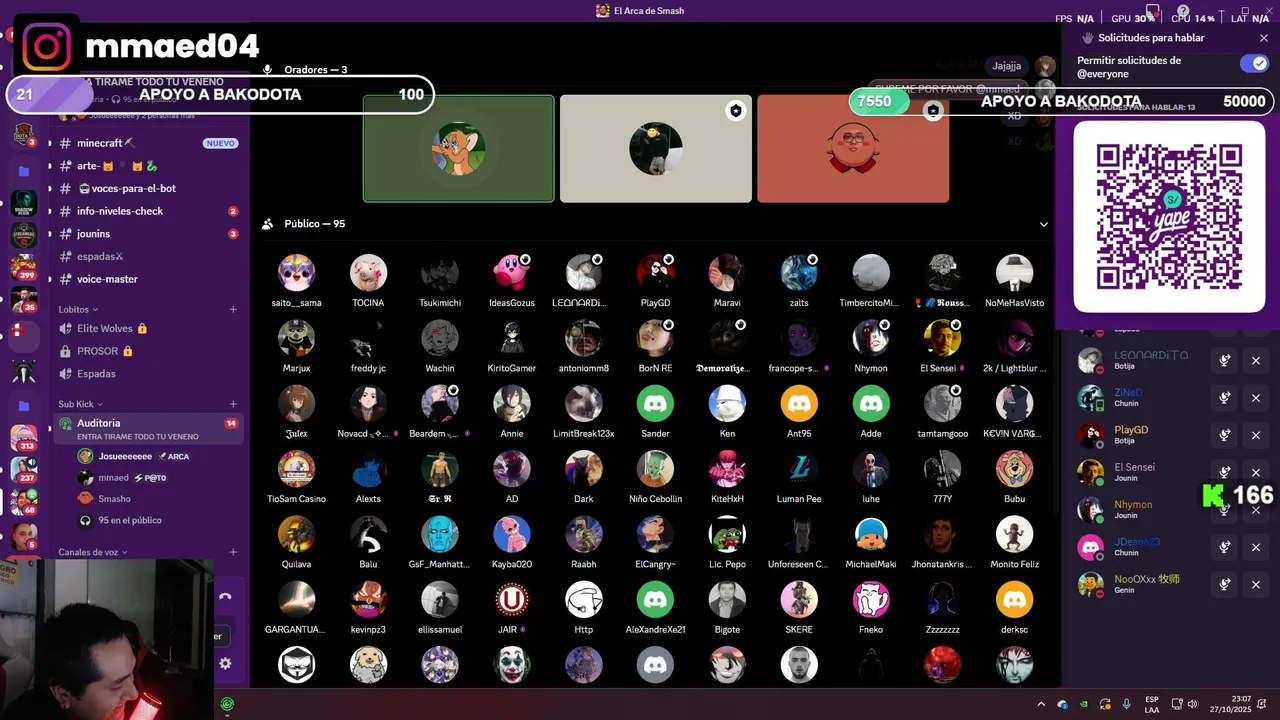The width and height of the screenshot is (1280, 720).
Task: Invite LEONARDITO to speak
Action: pyautogui.click(x=1224, y=361)
